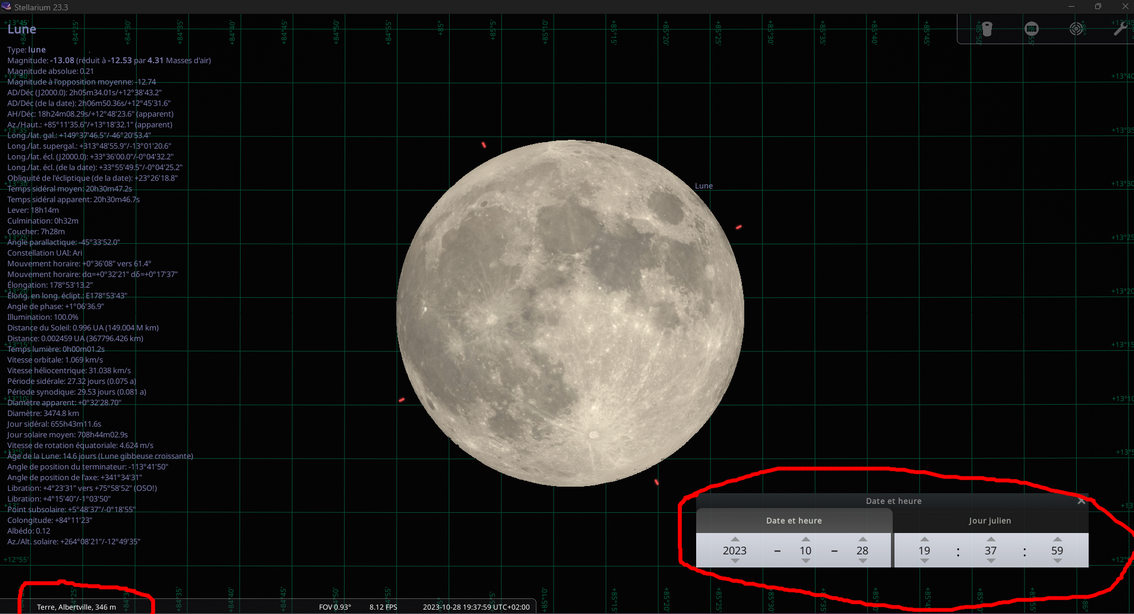The height and width of the screenshot is (614, 1134).
Task: Click the Coucher: 7h28m line
Action: 36,231
